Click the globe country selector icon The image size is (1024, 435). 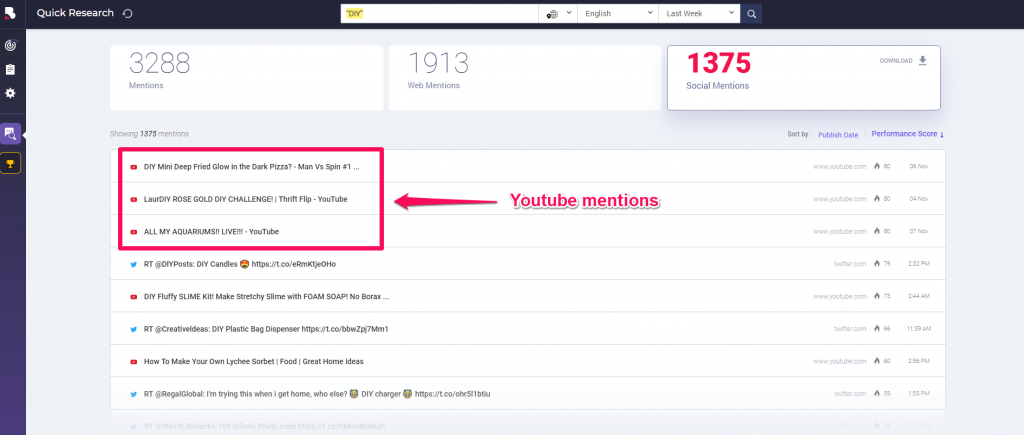click(552, 14)
